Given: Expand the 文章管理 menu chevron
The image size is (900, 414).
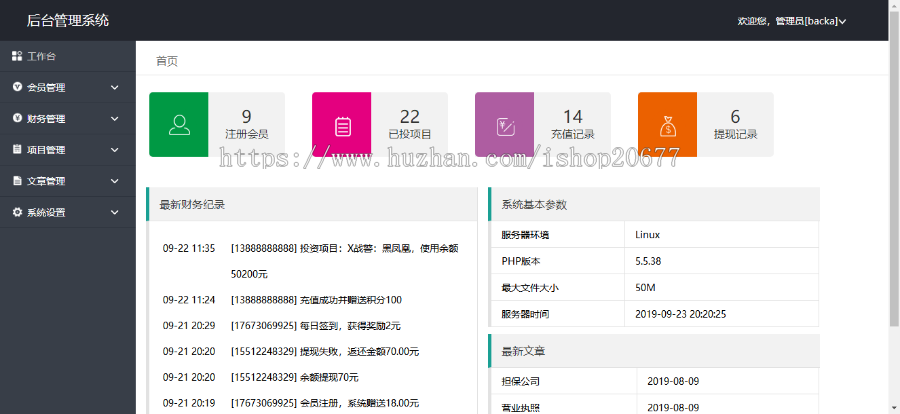Looking at the screenshot, I should [115, 181].
